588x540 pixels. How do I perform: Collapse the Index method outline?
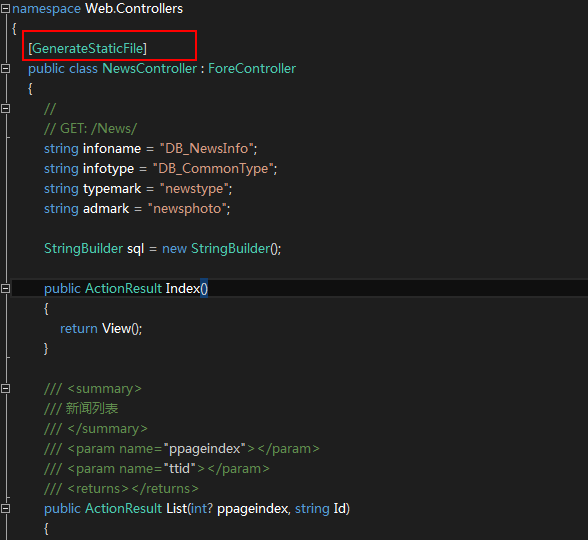5,289
